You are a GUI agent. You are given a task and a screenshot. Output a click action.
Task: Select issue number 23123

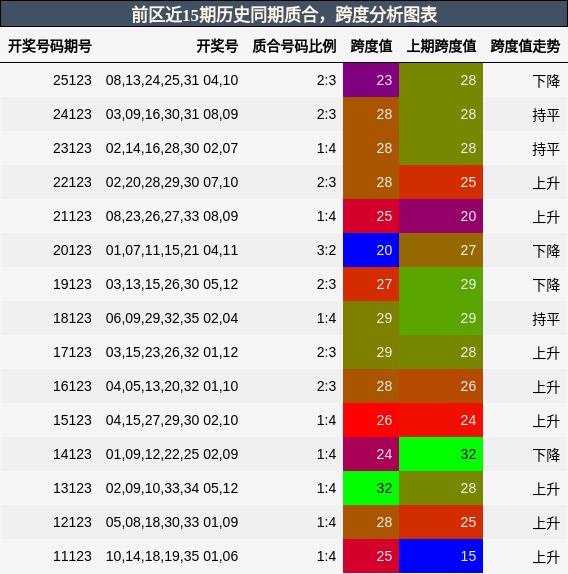[x=72, y=148]
